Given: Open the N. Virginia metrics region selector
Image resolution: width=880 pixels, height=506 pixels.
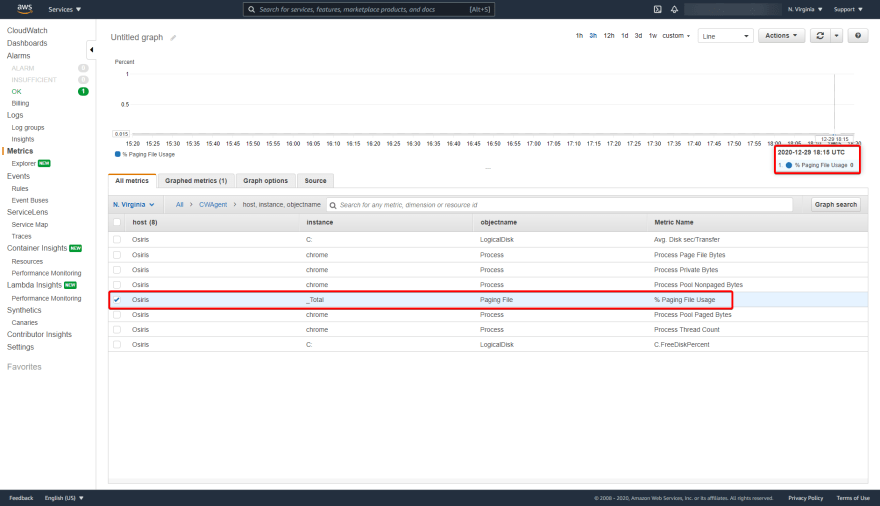Looking at the screenshot, I should tap(134, 205).
